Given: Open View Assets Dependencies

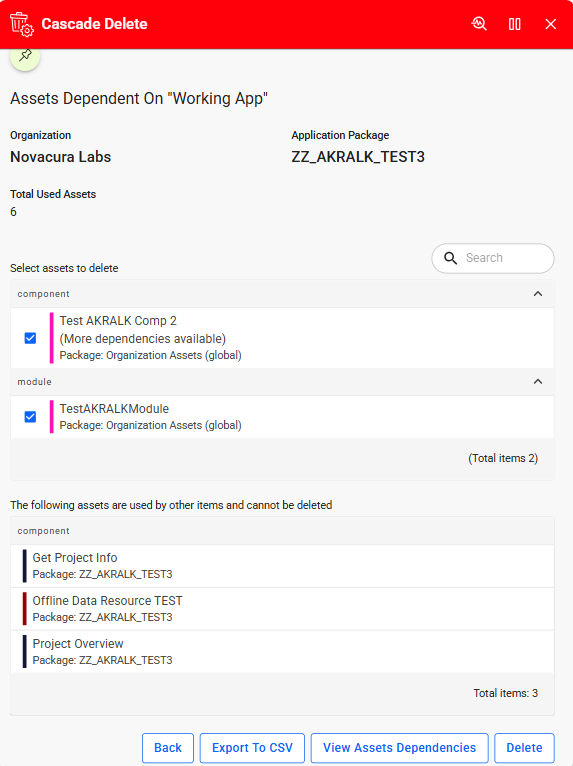Looking at the screenshot, I should click(x=400, y=748).
